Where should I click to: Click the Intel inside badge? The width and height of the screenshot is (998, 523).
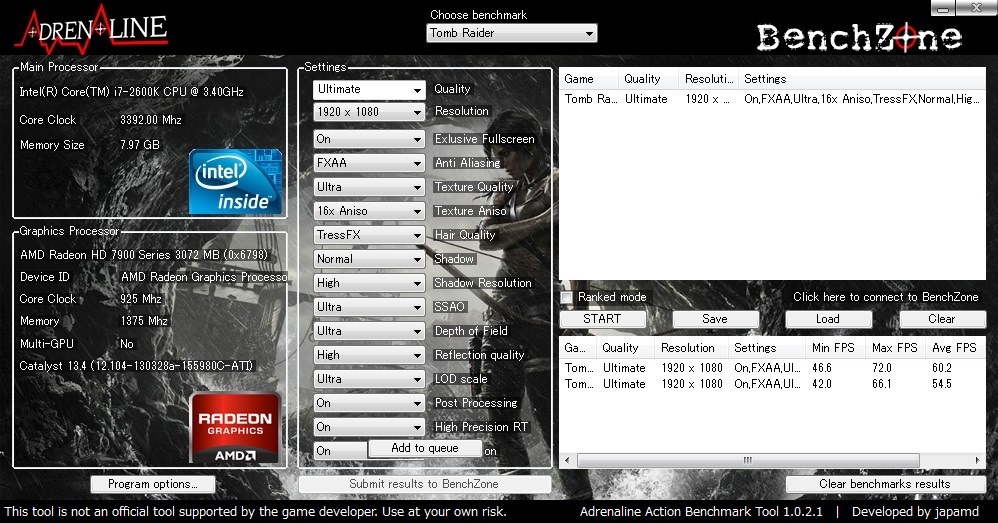click(x=235, y=182)
